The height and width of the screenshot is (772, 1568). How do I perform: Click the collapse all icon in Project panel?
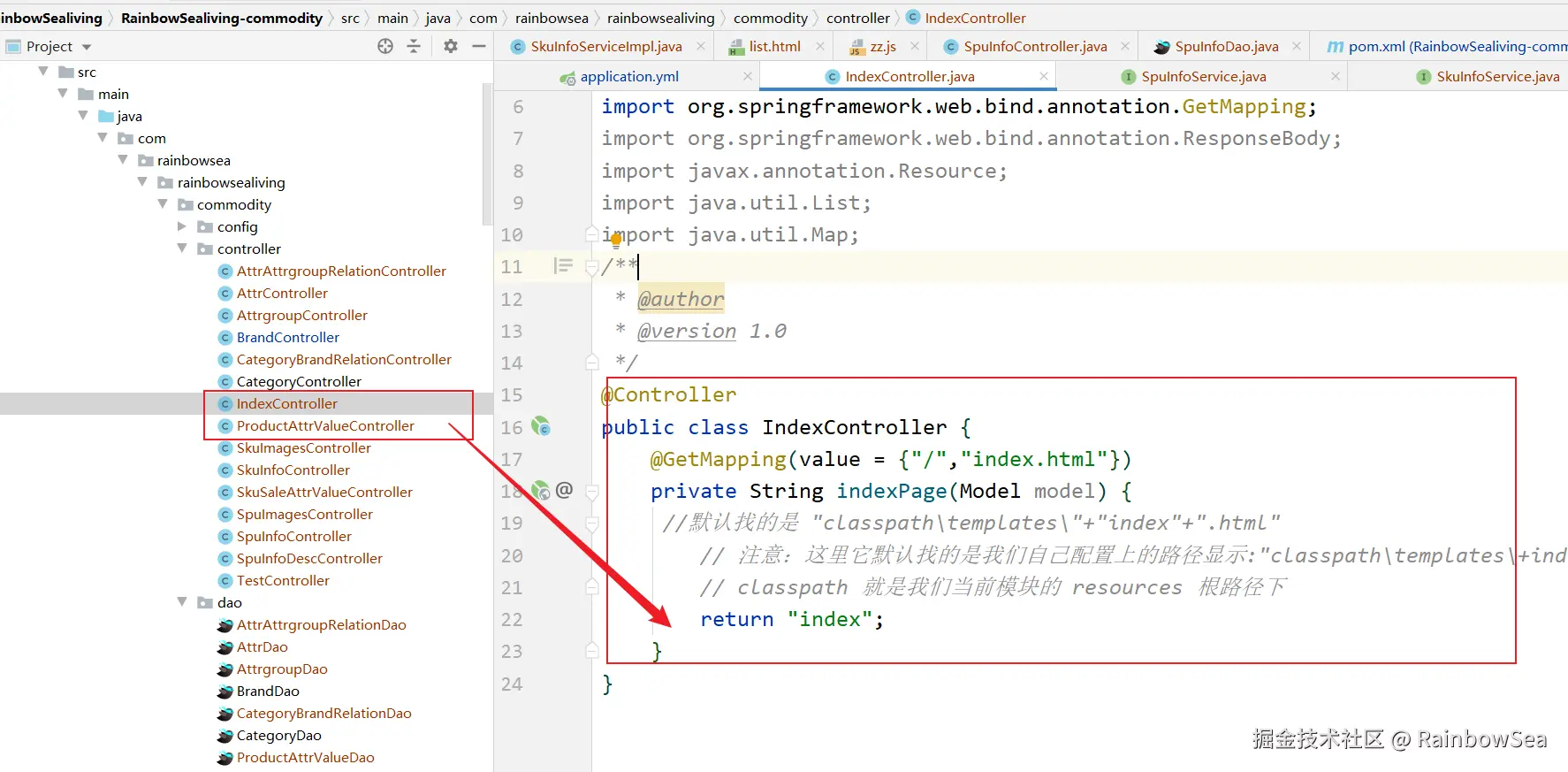(x=414, y=46)
